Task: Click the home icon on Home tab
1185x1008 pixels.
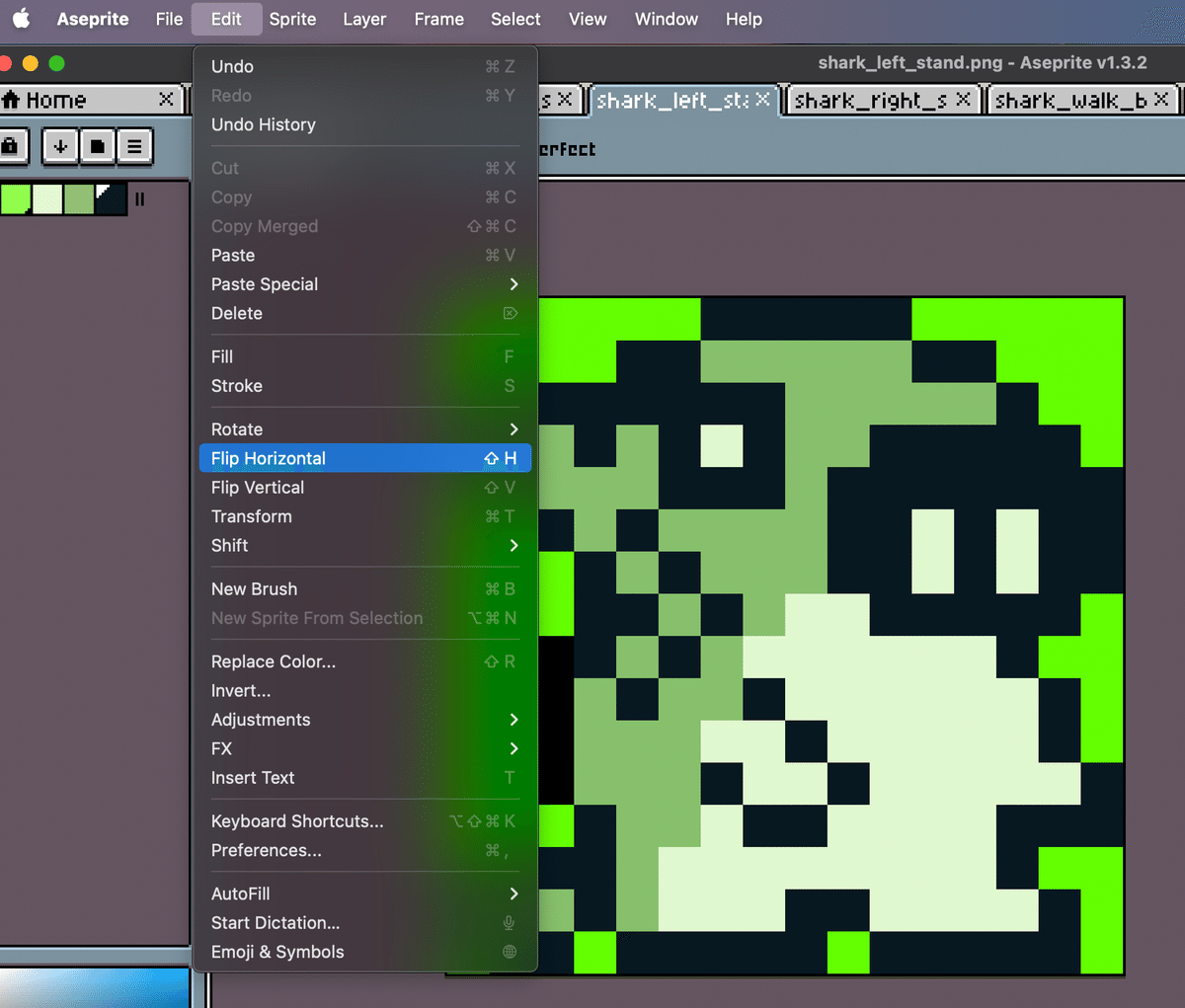Action: (x=11, y=100)
